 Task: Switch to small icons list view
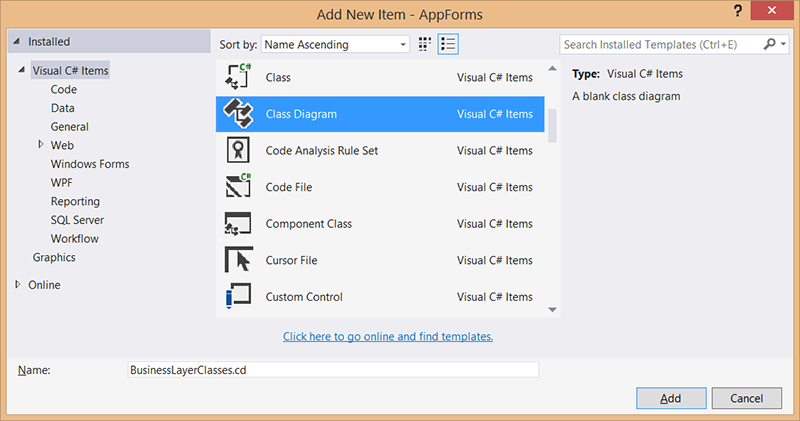click(448, 44)
